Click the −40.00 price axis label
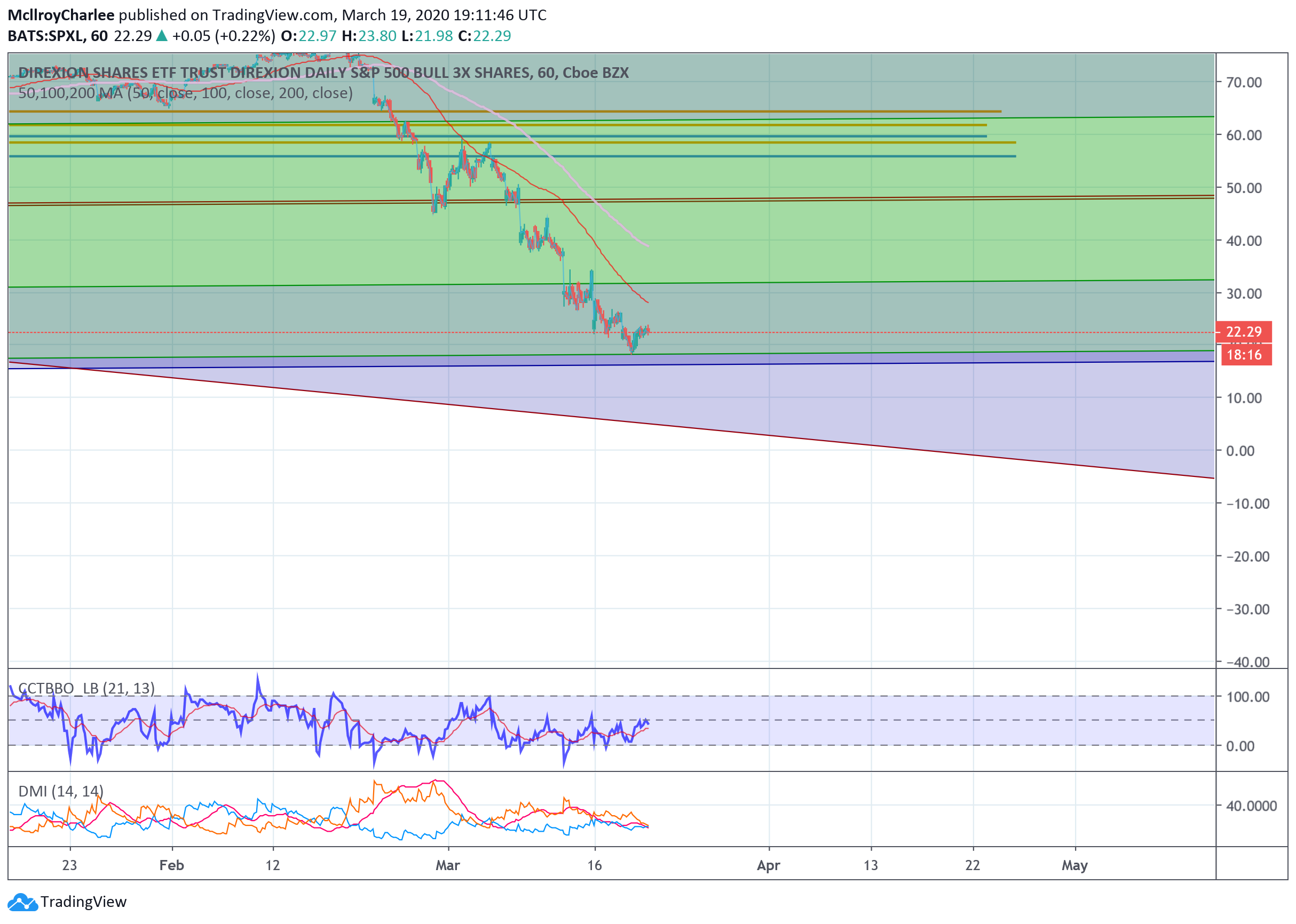 pos(1247,662)
